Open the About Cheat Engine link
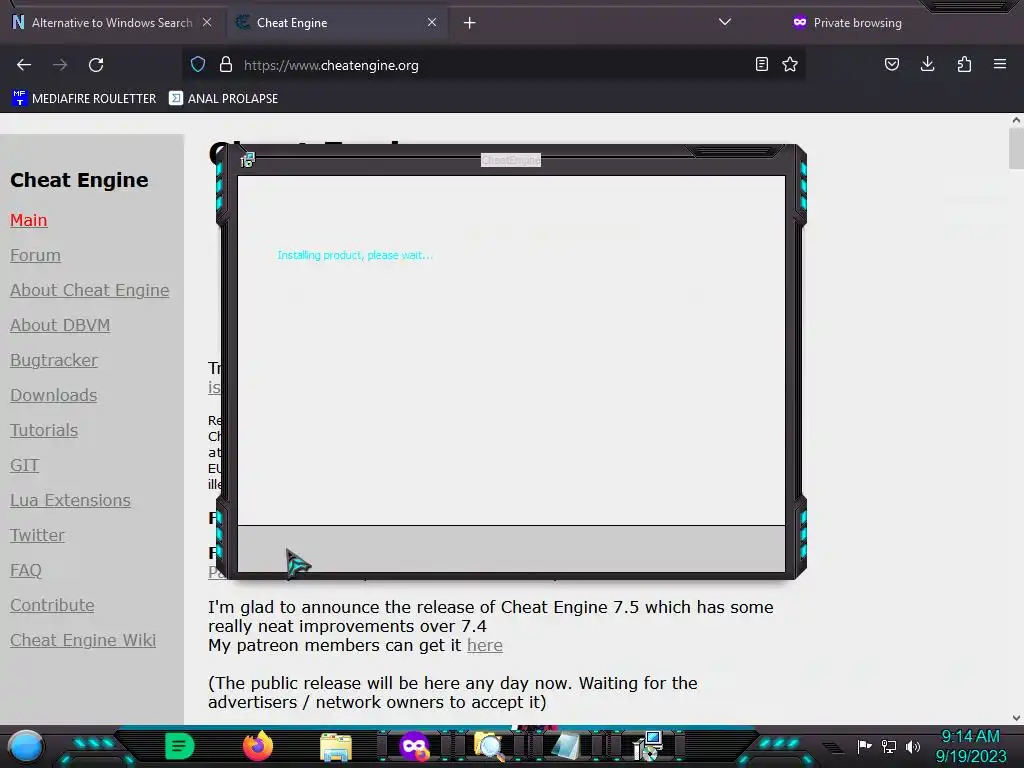Screen dimensions: 1024x768 [89, 290]
